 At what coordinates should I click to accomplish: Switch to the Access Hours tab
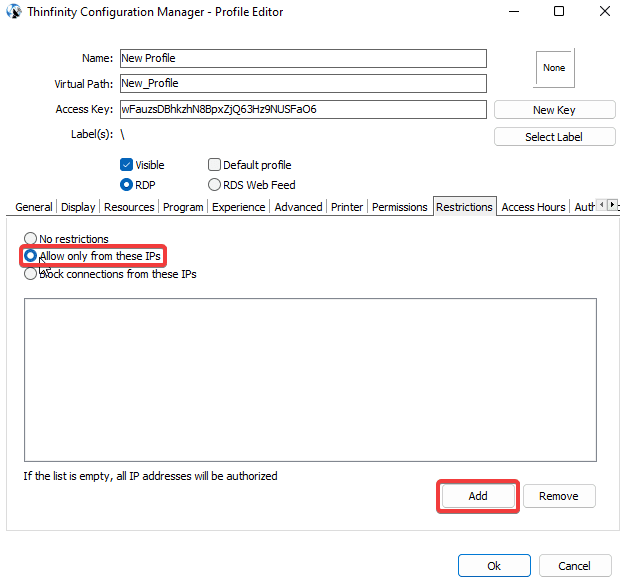click(x=533, y=207)
